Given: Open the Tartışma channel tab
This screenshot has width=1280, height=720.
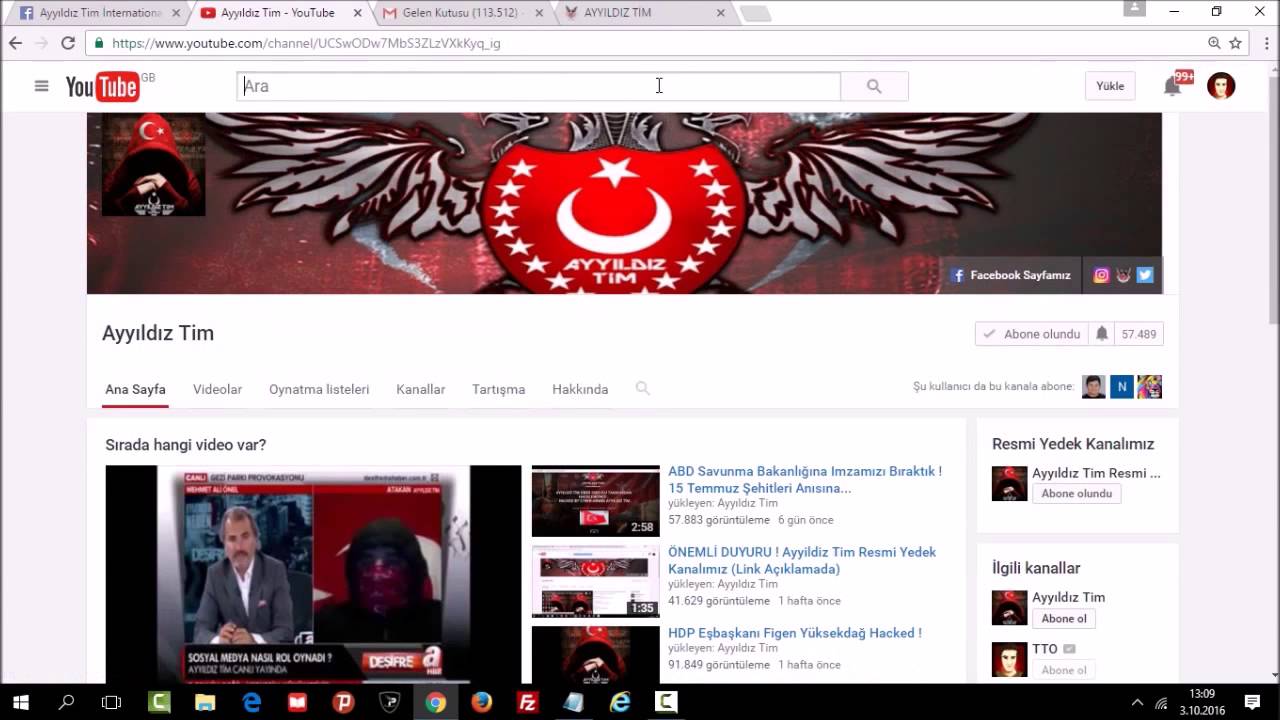Looking at the screenshot, I should [498, 389].
